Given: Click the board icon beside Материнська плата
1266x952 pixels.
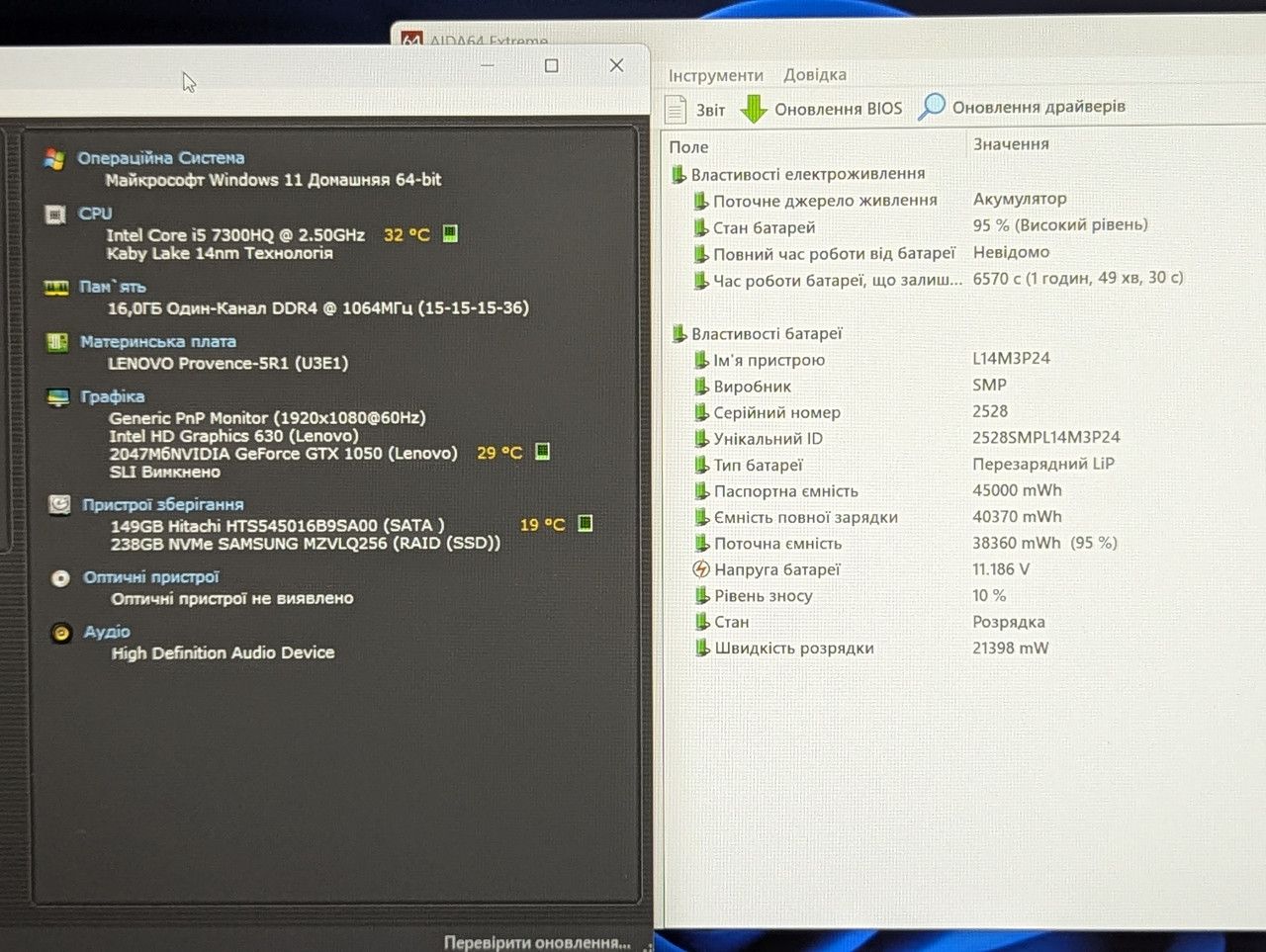Looking at the screenshot, I should point(57,342).
